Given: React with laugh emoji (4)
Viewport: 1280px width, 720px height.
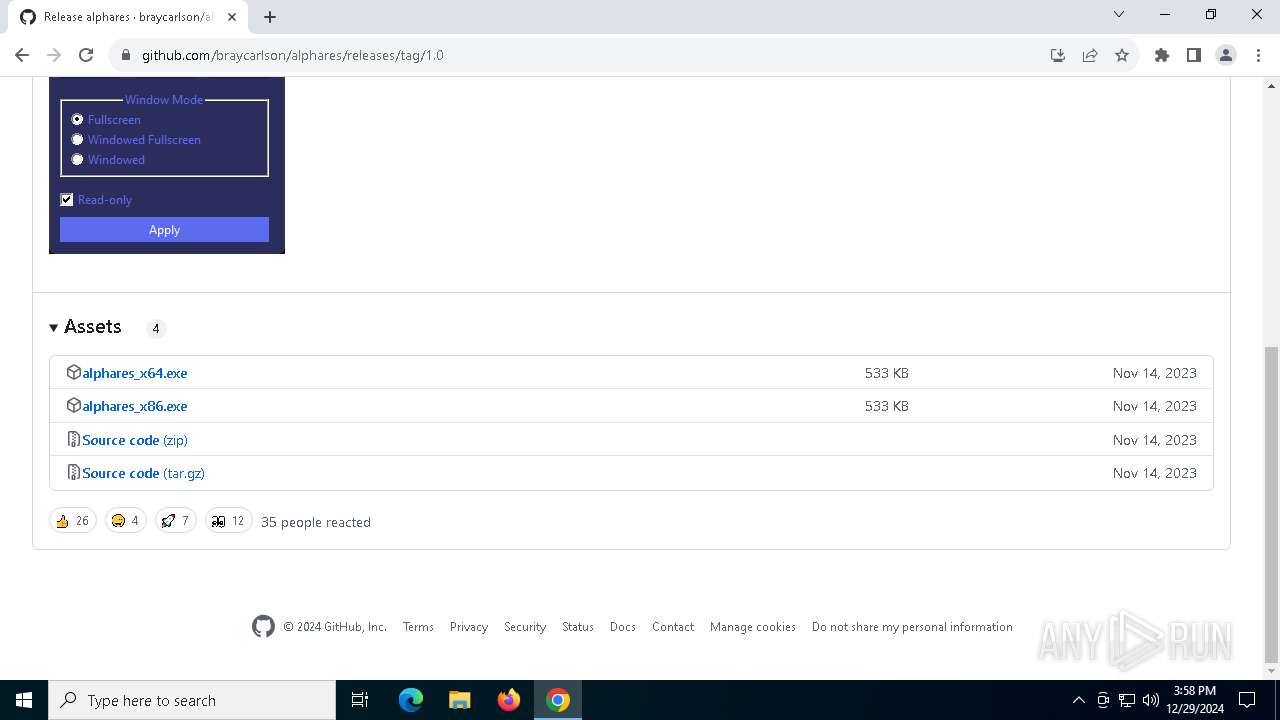Looking at the screenshot, I should click(x=126, y=521).
